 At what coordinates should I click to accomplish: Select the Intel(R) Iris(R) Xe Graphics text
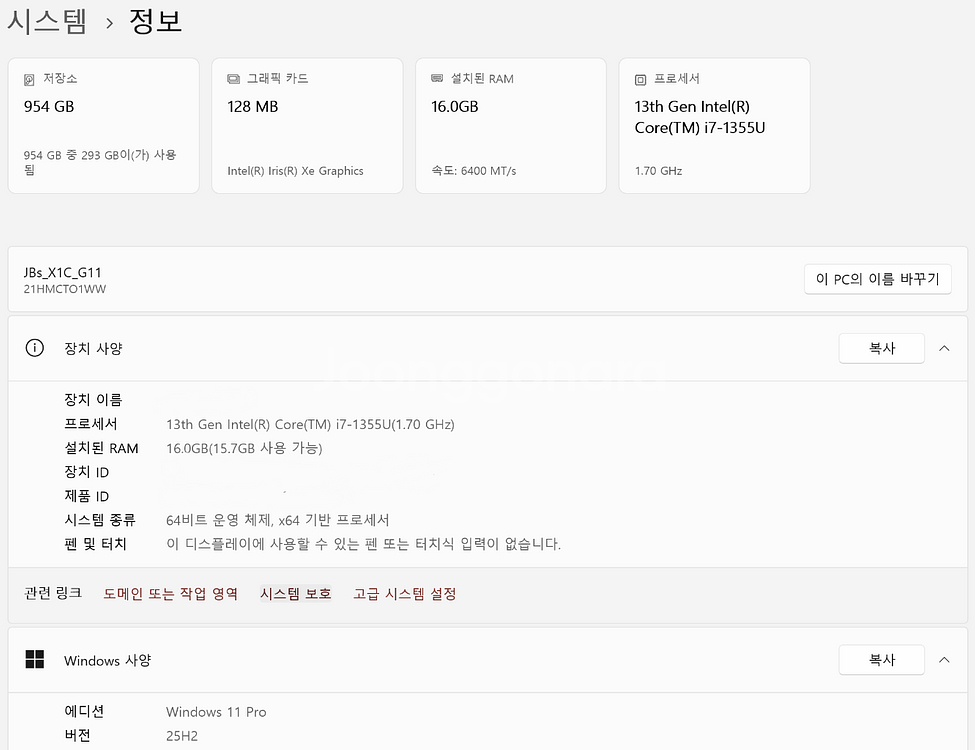click(295, 171)
